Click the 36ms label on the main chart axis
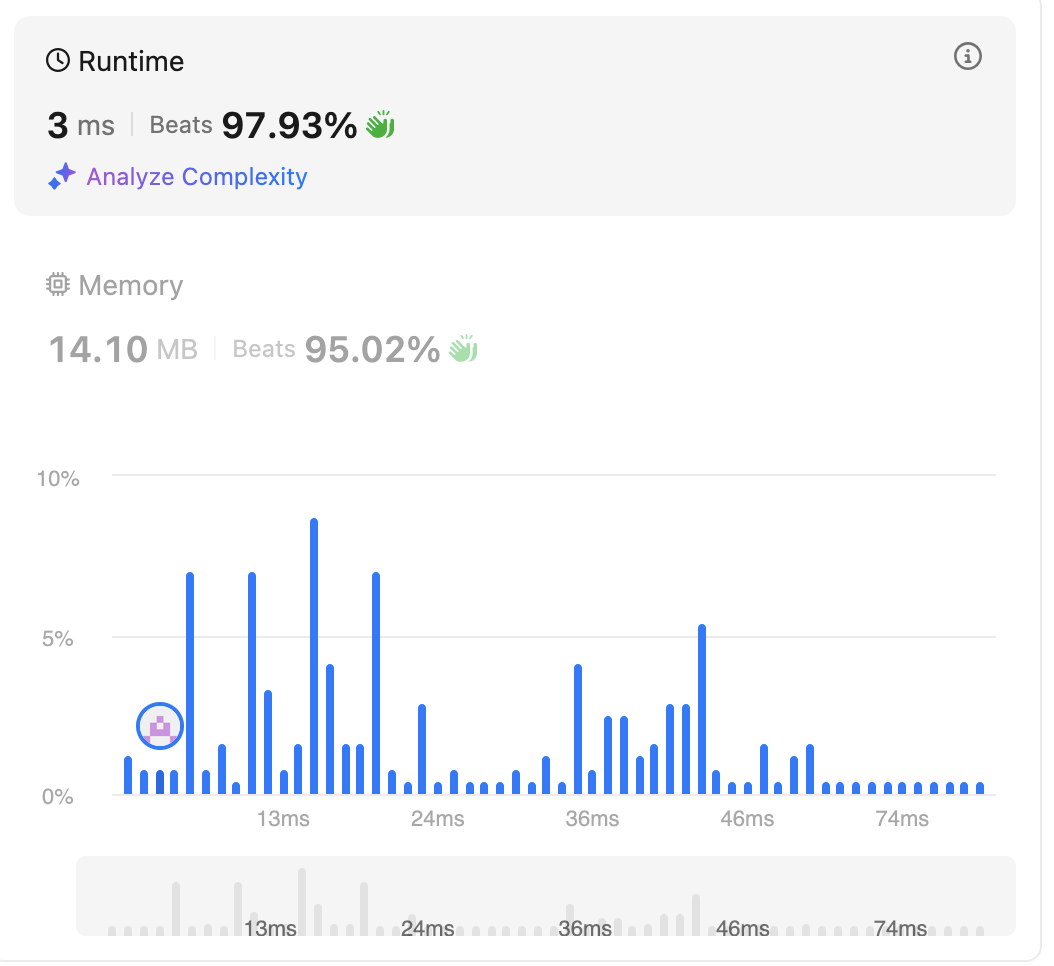Image resolution: width=1054 pixels, height=966 pixels. pyautogui.click(x=592, y=819)
